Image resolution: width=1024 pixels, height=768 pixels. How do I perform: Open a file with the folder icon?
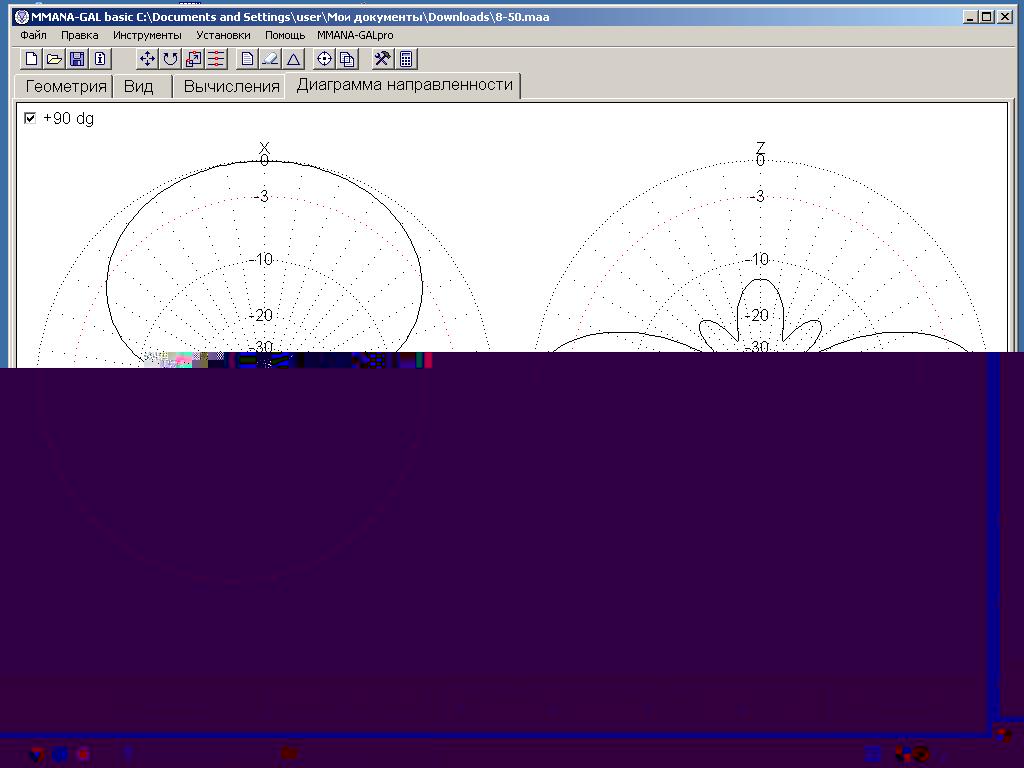click(55, 59)
